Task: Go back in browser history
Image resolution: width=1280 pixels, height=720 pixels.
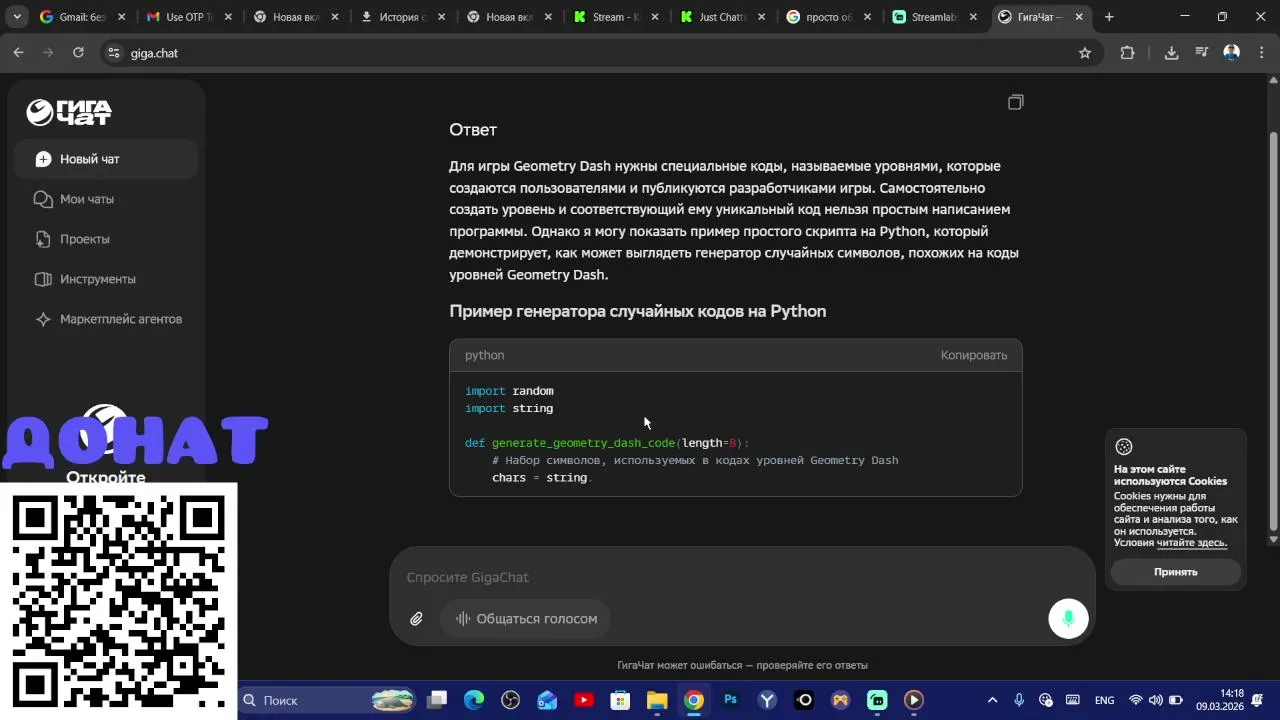Action: pos(18,53)
